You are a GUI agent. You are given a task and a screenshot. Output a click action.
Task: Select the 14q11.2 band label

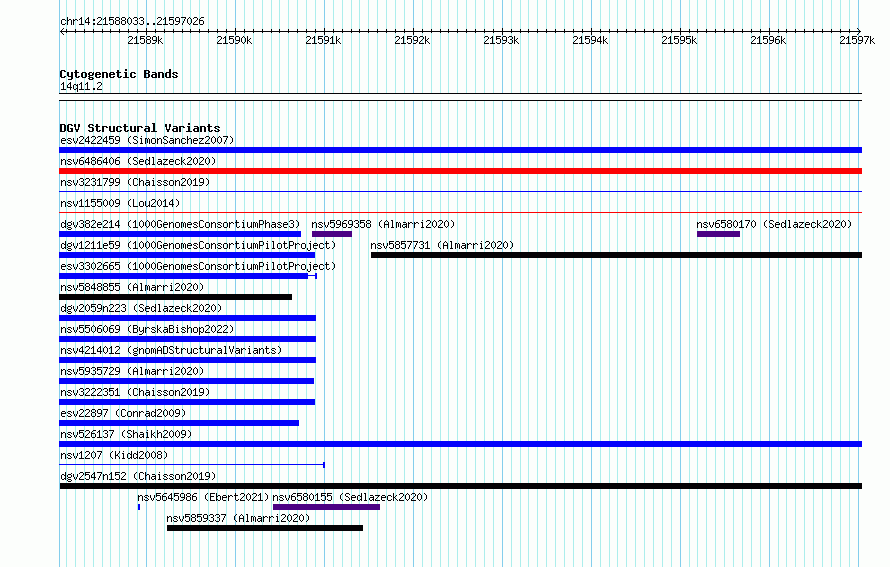pos(81,86)
